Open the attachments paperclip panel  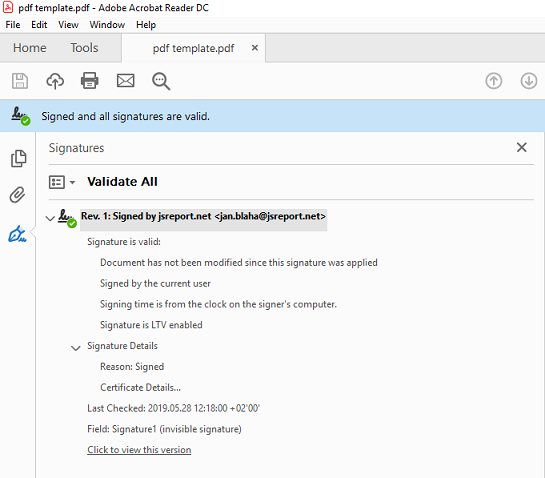click(17, 195)
